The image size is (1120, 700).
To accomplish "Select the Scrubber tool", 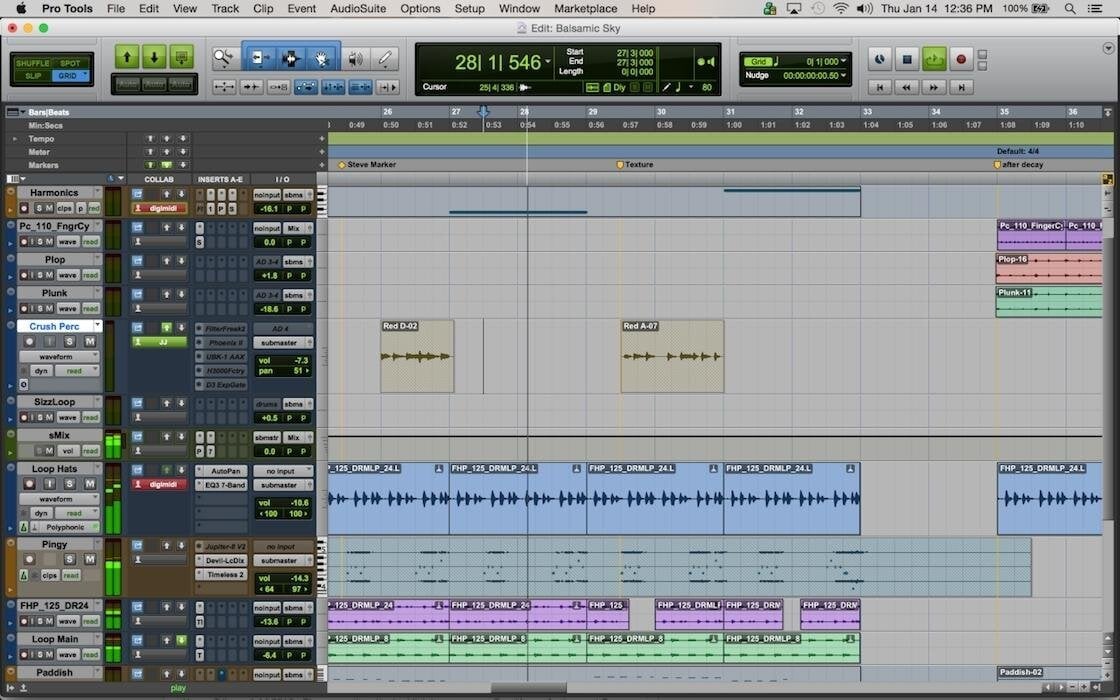I will [x=356, y=58].
